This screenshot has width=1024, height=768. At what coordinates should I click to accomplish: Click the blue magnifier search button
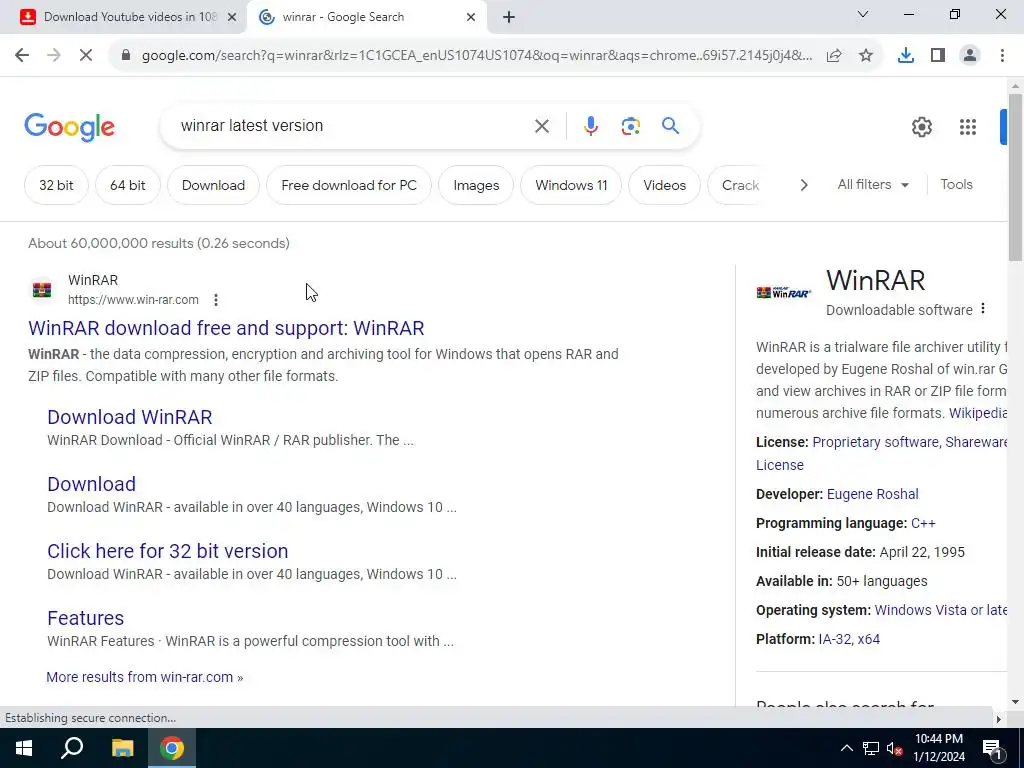[671, 125]
